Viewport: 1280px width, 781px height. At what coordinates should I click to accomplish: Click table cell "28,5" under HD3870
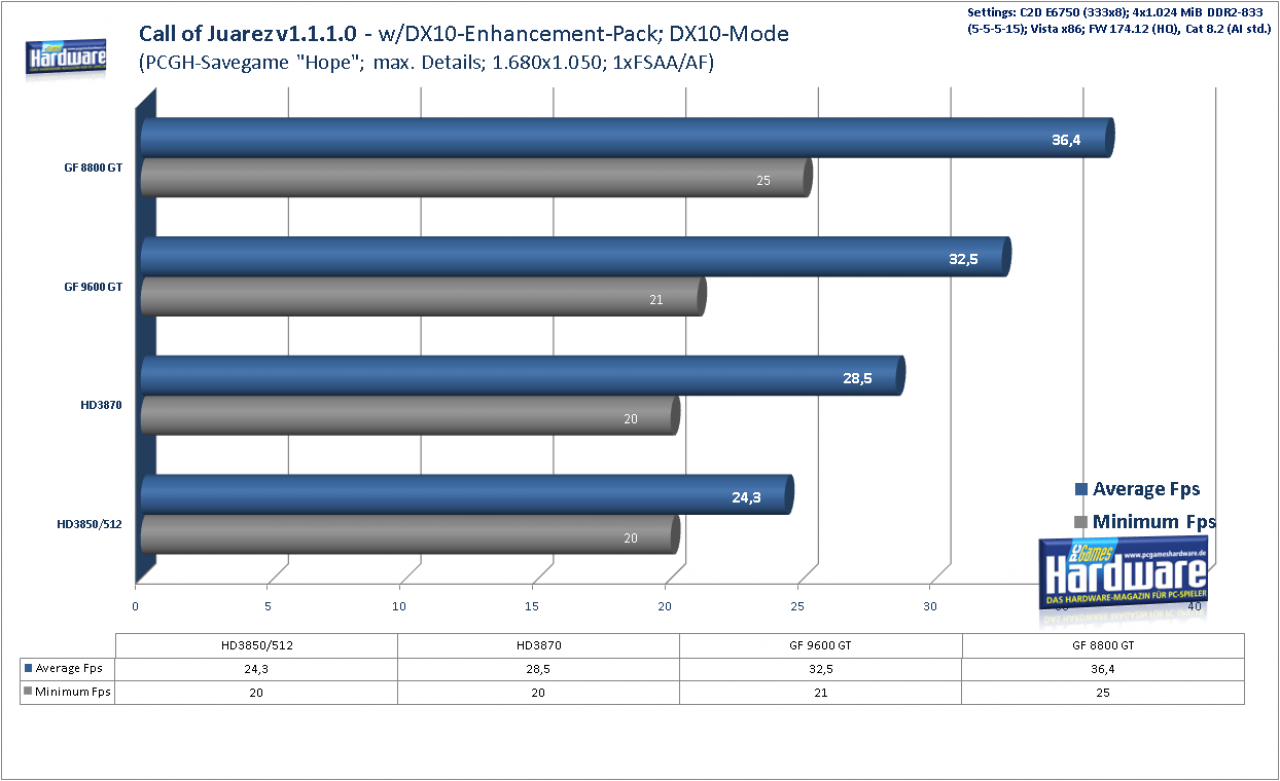point(539,668)
